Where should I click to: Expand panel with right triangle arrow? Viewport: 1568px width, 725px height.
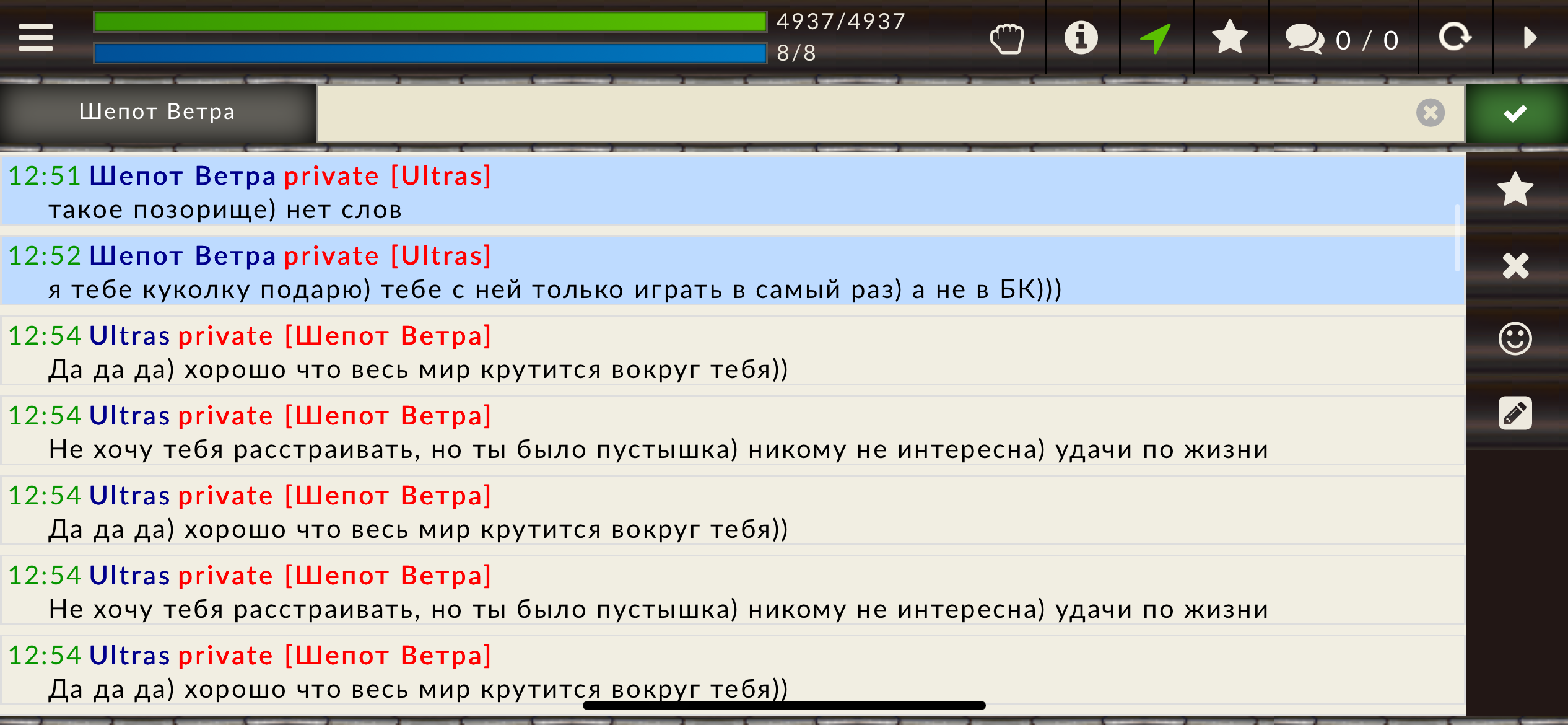click(1530, 38)
